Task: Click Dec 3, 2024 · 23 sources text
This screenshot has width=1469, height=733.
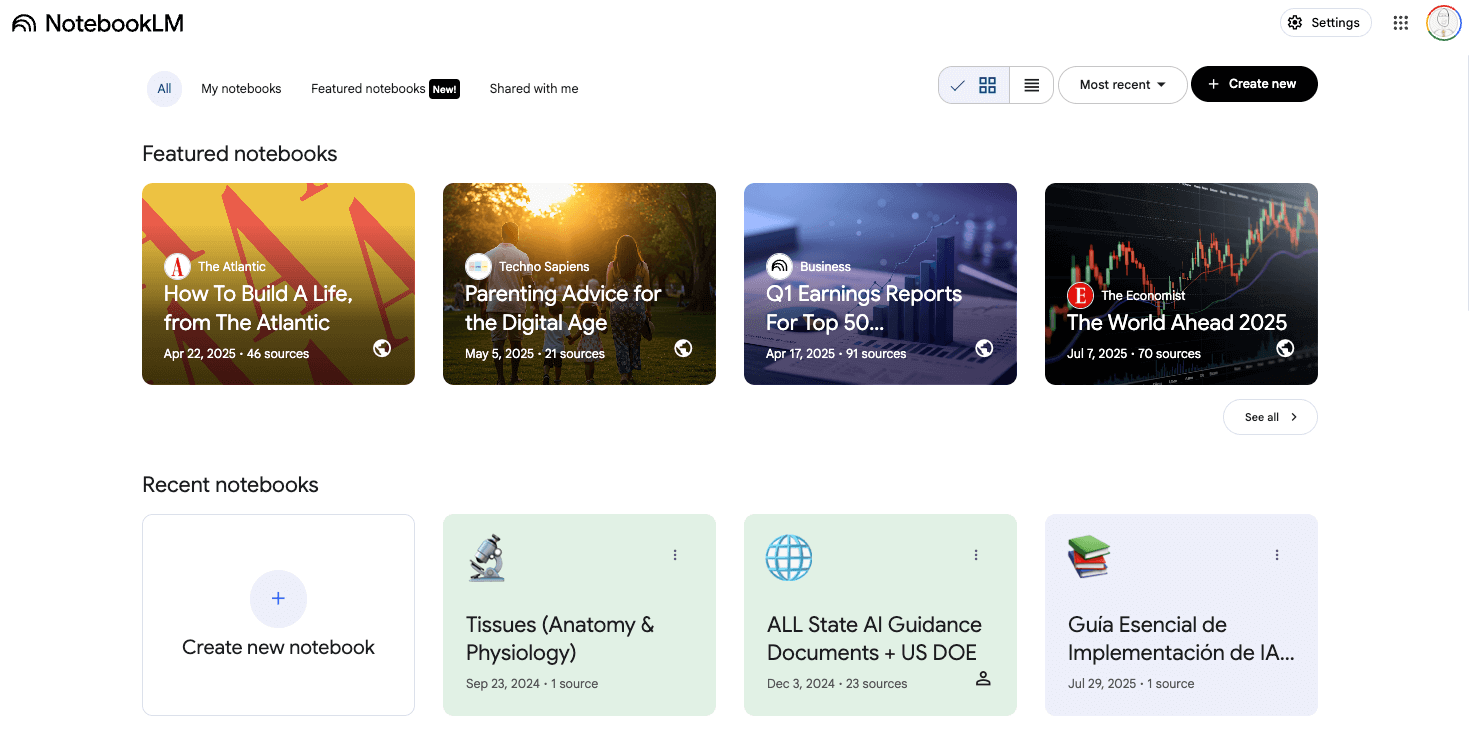Action: point(837,684)
